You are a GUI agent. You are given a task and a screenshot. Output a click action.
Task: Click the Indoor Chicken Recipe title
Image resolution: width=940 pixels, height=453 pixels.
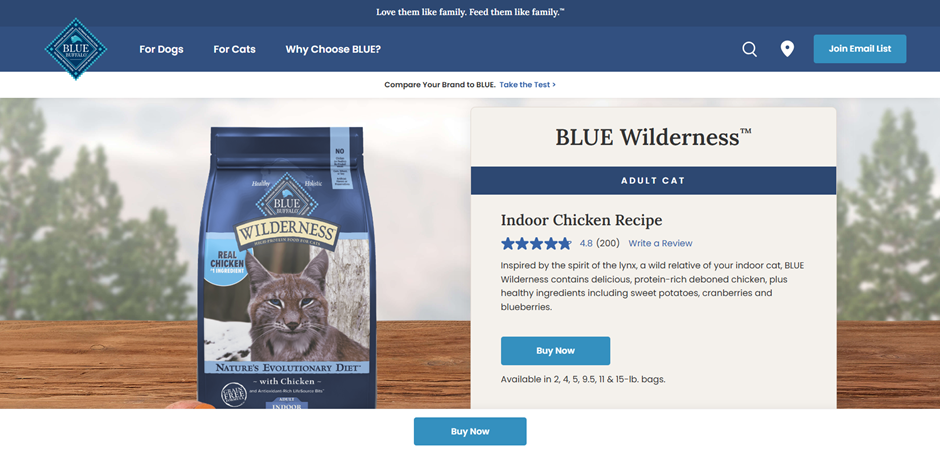pos(582,220)
